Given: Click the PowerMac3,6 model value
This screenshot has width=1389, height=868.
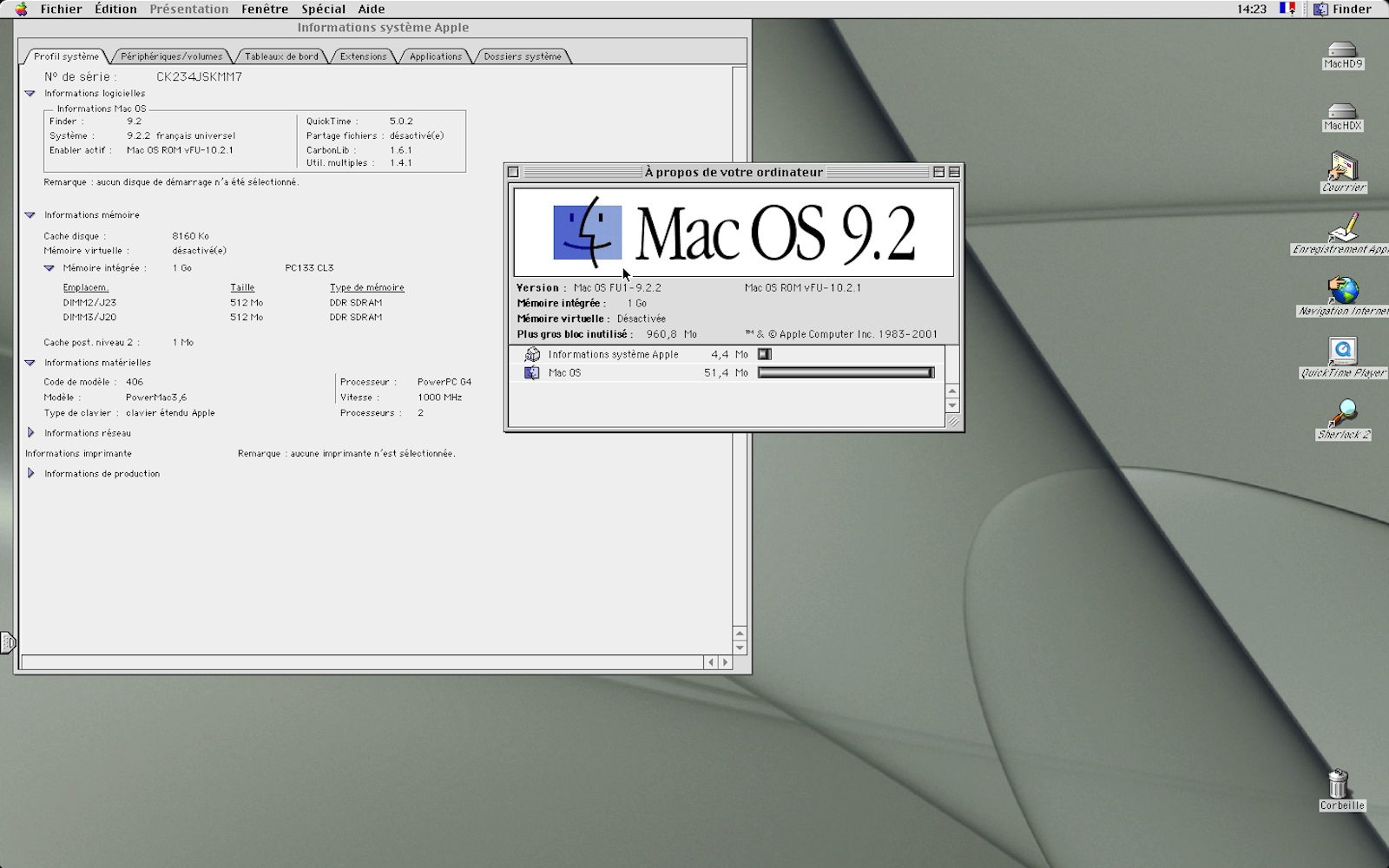Looking at the screenshot, I should tap(156, 398).
